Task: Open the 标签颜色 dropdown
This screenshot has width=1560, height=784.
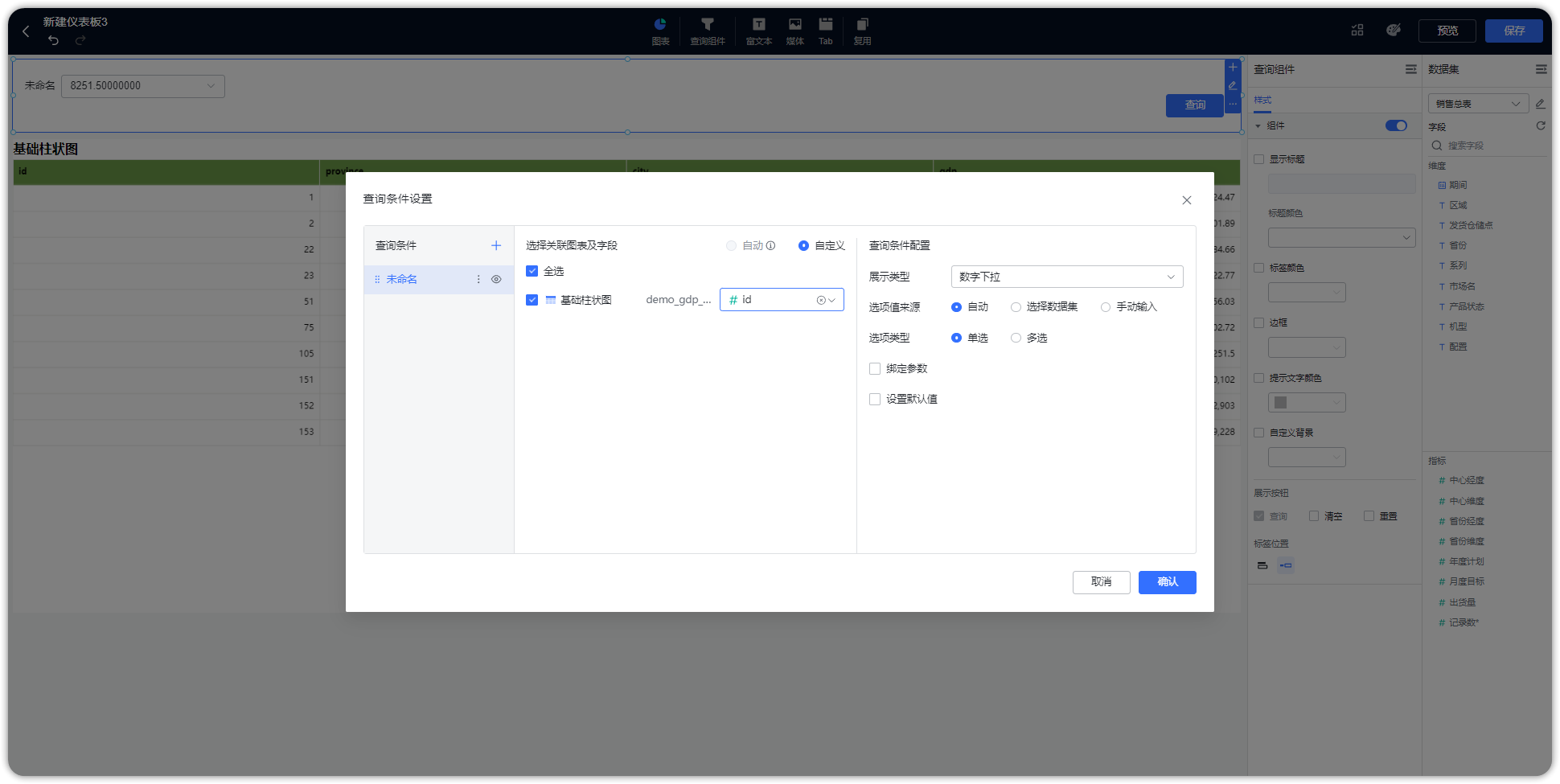Action: 1307,292
